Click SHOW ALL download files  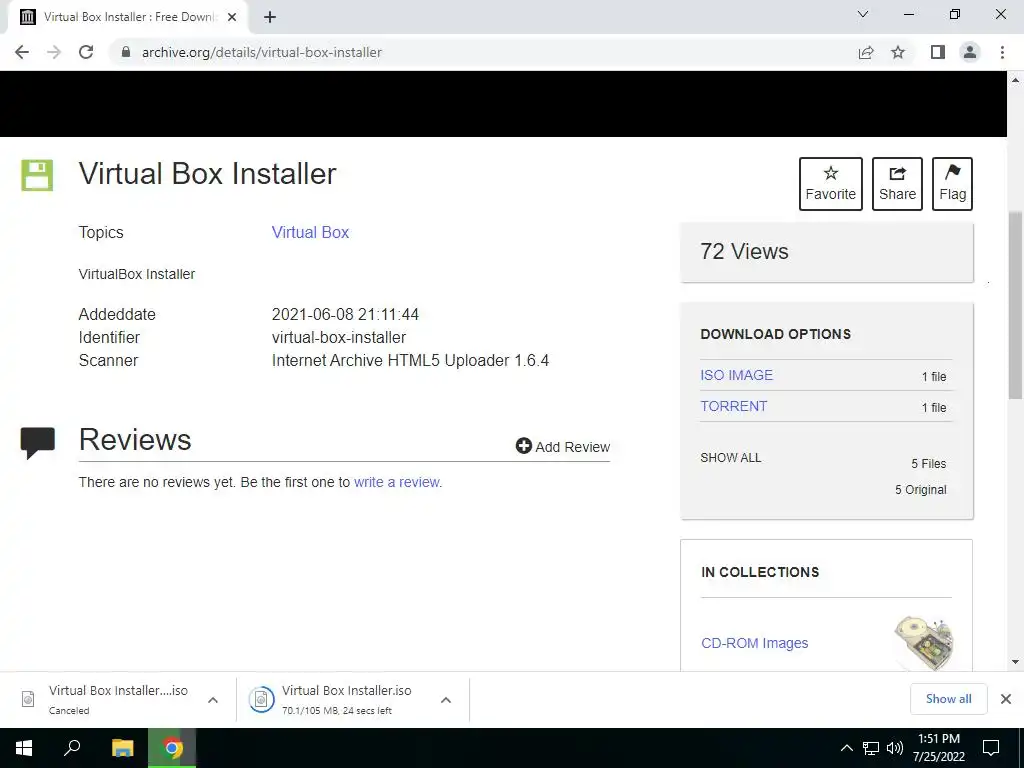[731, 458]
